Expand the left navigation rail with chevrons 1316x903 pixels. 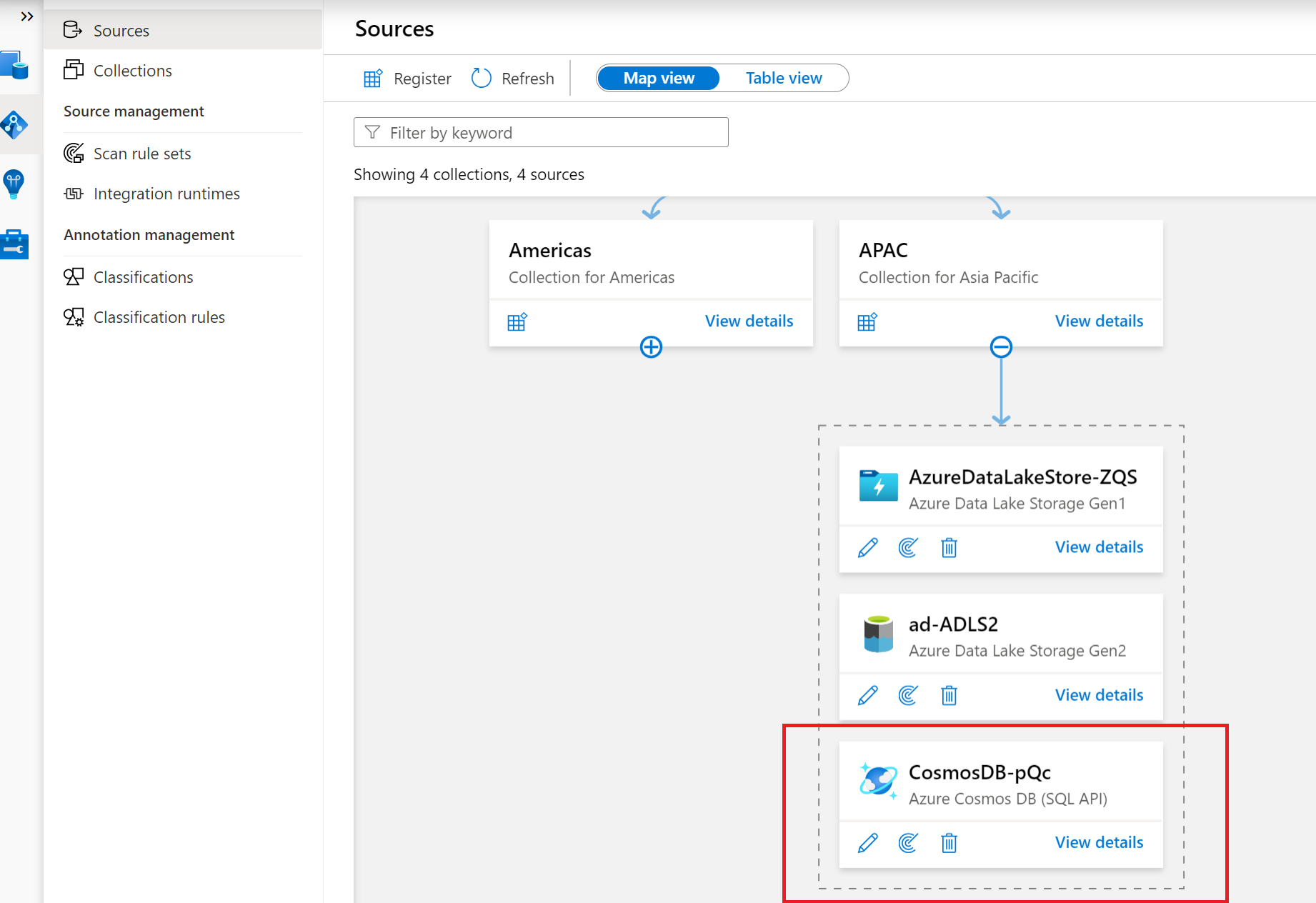26,16
